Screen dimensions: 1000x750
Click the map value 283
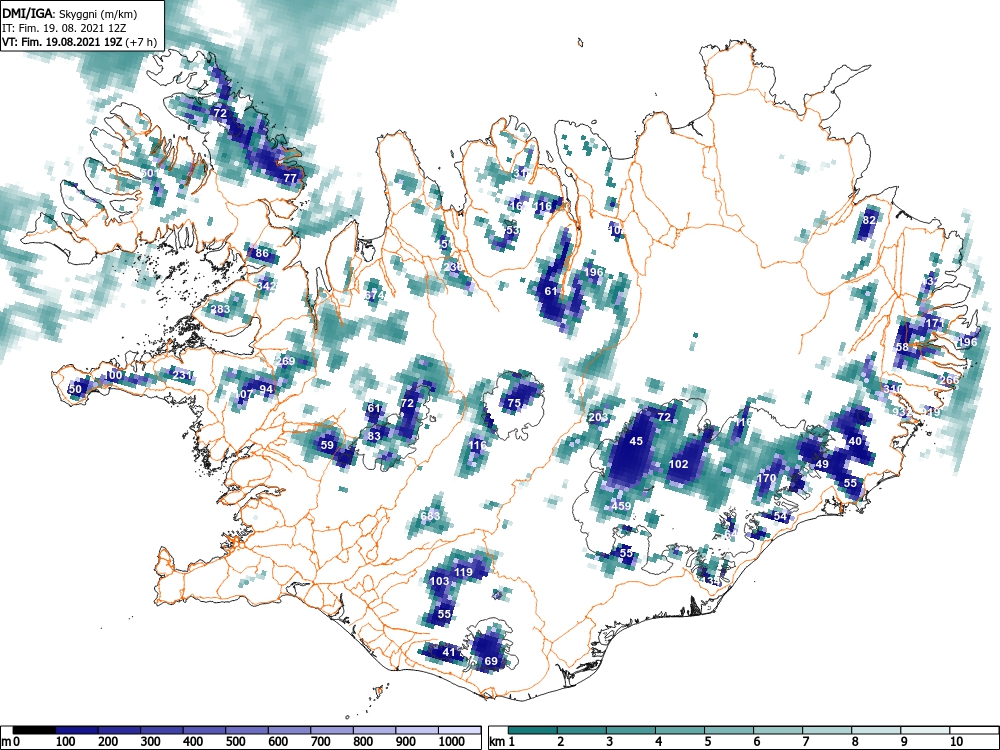click(220, 309)
